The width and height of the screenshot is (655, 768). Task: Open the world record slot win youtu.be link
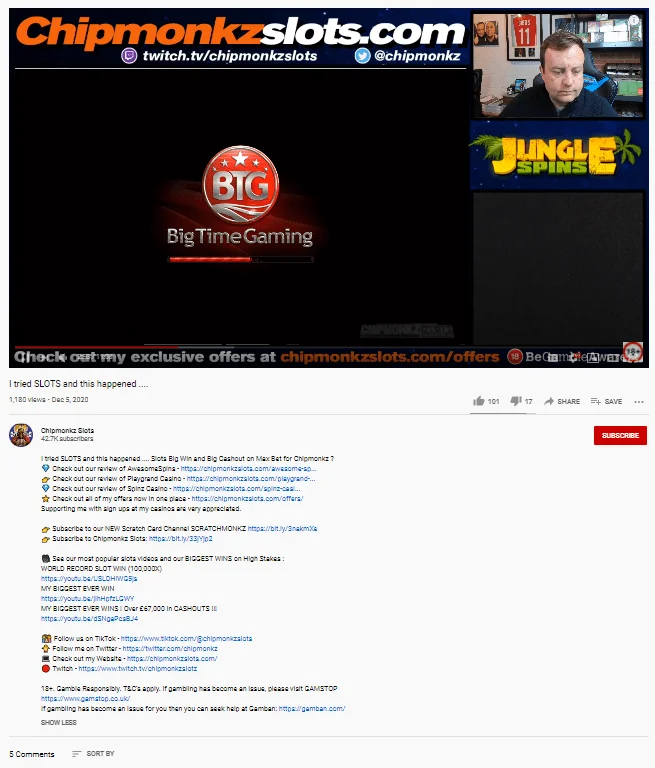[89, 578]
